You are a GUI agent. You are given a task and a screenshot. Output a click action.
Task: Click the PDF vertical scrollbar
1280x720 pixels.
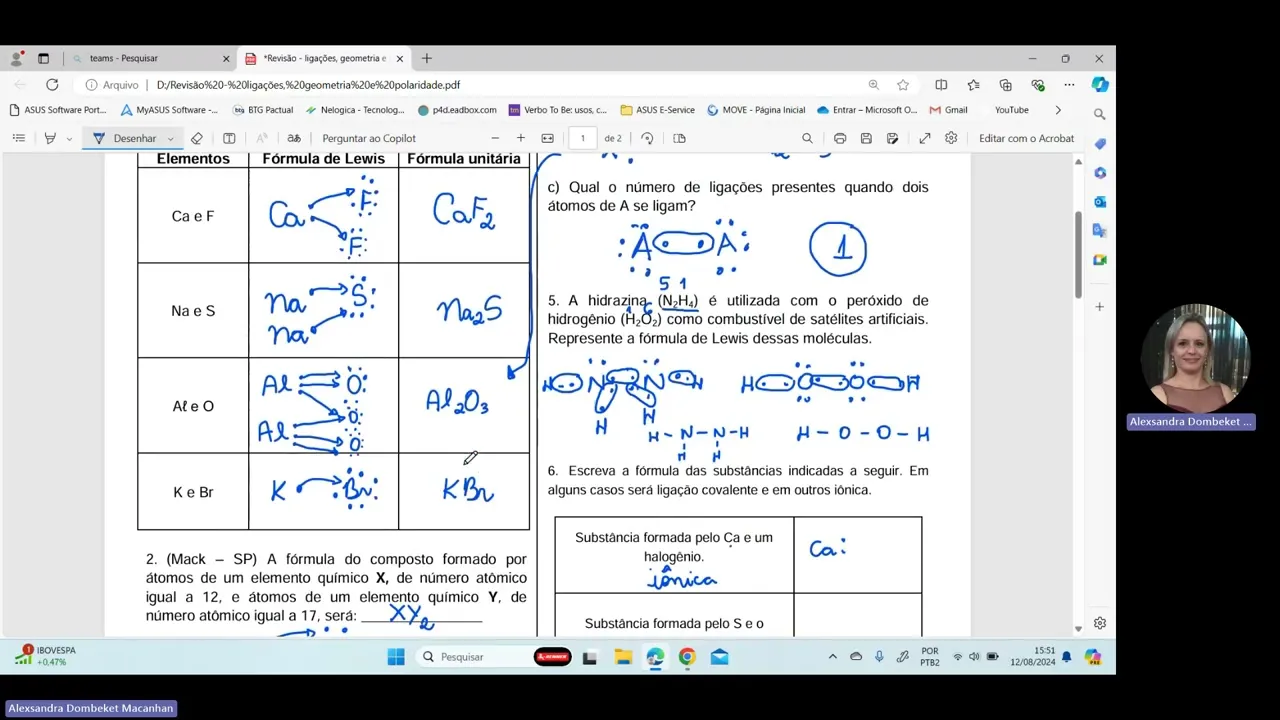coord(1078,254)
